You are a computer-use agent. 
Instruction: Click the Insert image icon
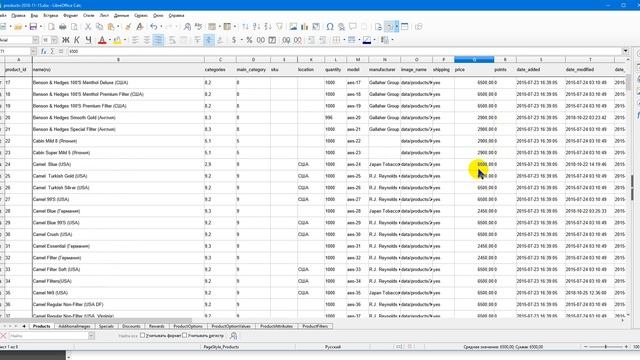(x=293, y=27)
